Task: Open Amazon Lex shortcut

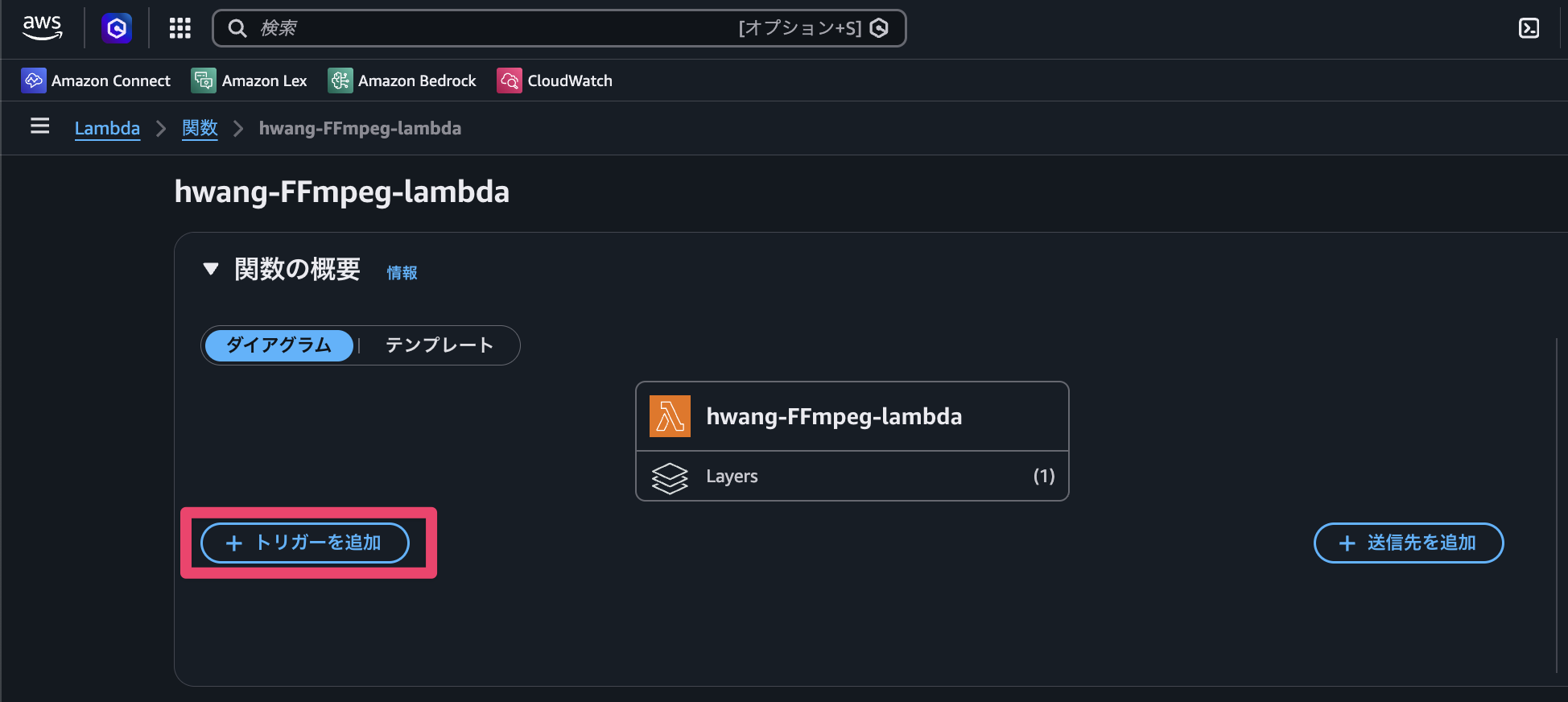Action: tap(250, 81)
